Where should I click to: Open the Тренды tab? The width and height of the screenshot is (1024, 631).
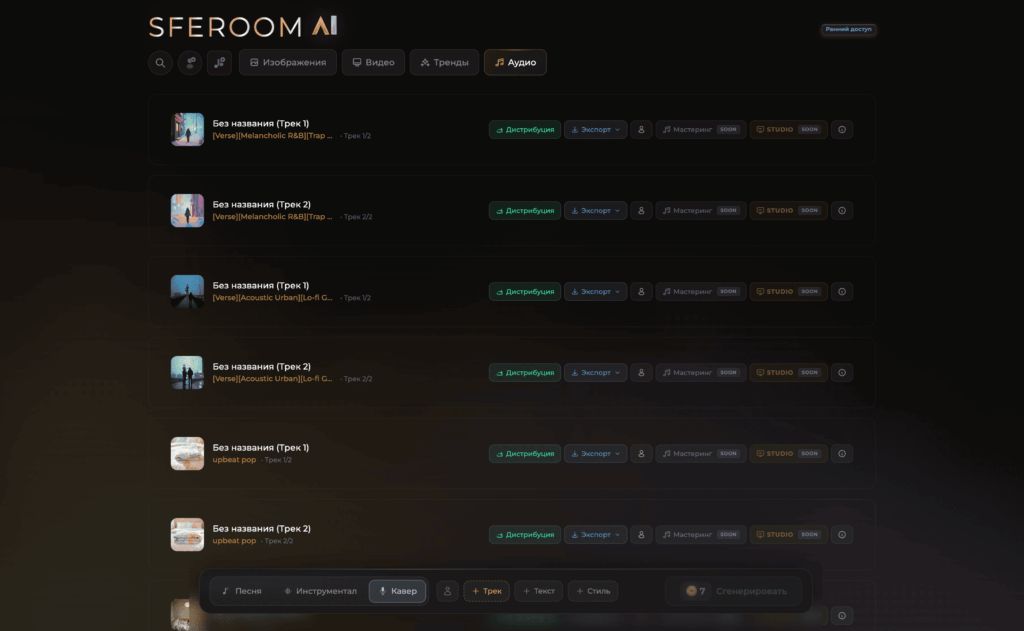click(x=444, y=63)
